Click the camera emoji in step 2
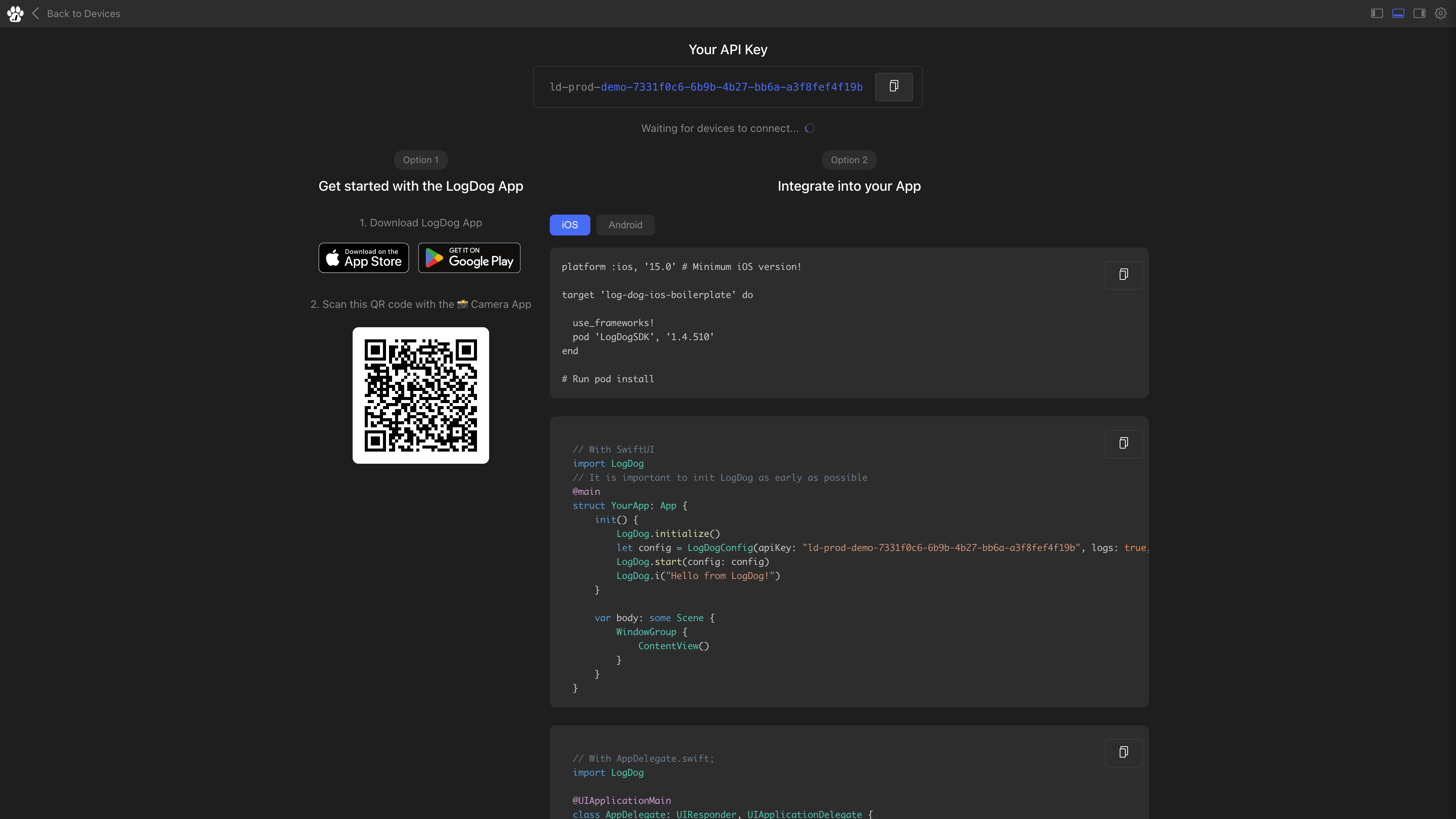The height and width of the screenshot is (819, 1456). click(462, 304)
